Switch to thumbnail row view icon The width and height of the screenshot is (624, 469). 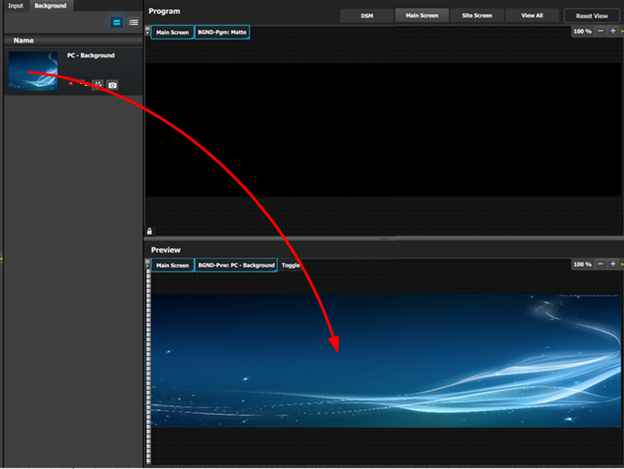117,22
